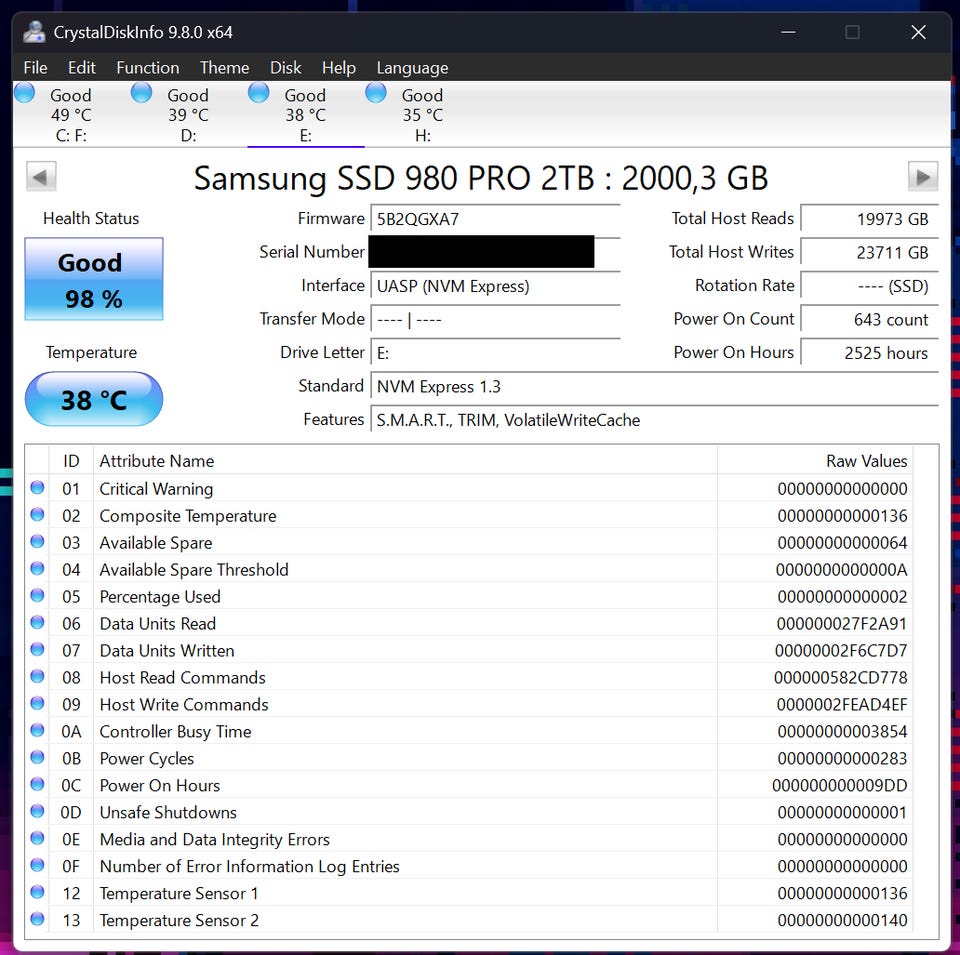Viewport: 960px width, 955px height.
Task: Click the Firmware field 5B2QGXA7
Action: click(x=495, y=219)
